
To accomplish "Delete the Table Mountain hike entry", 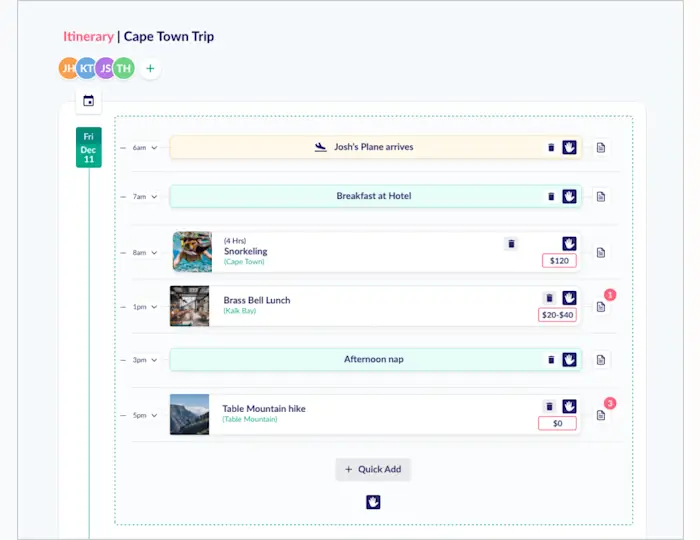I will tap(550, 406).
